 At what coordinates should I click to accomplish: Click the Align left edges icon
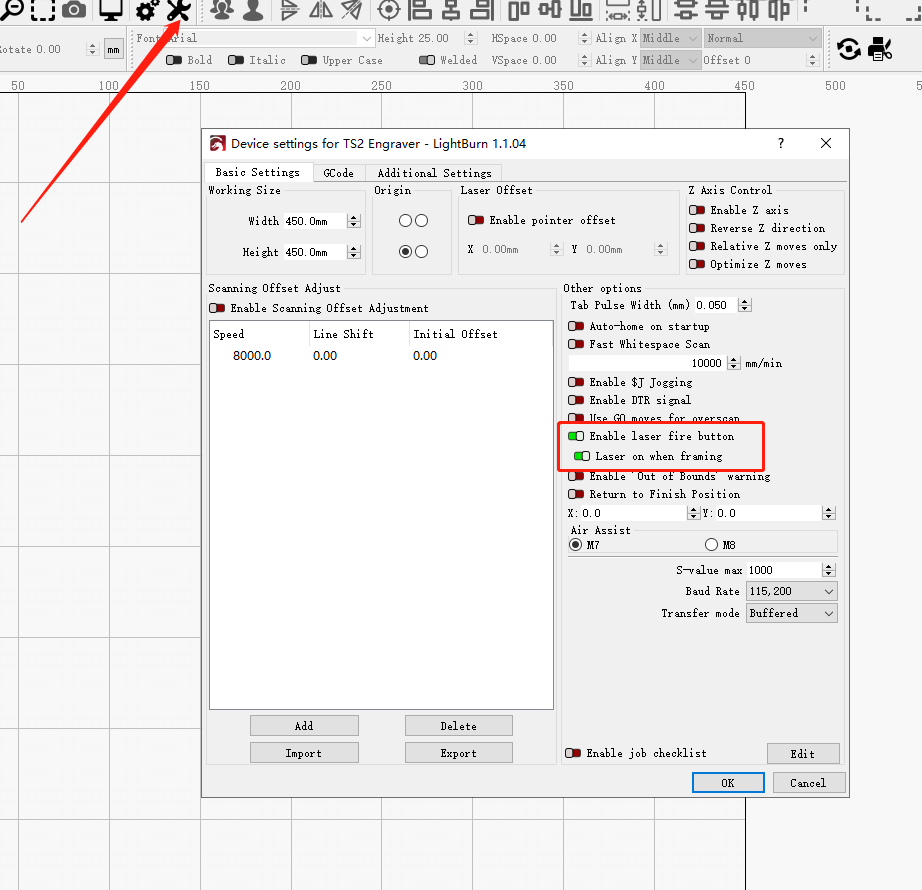click(420, 9)
